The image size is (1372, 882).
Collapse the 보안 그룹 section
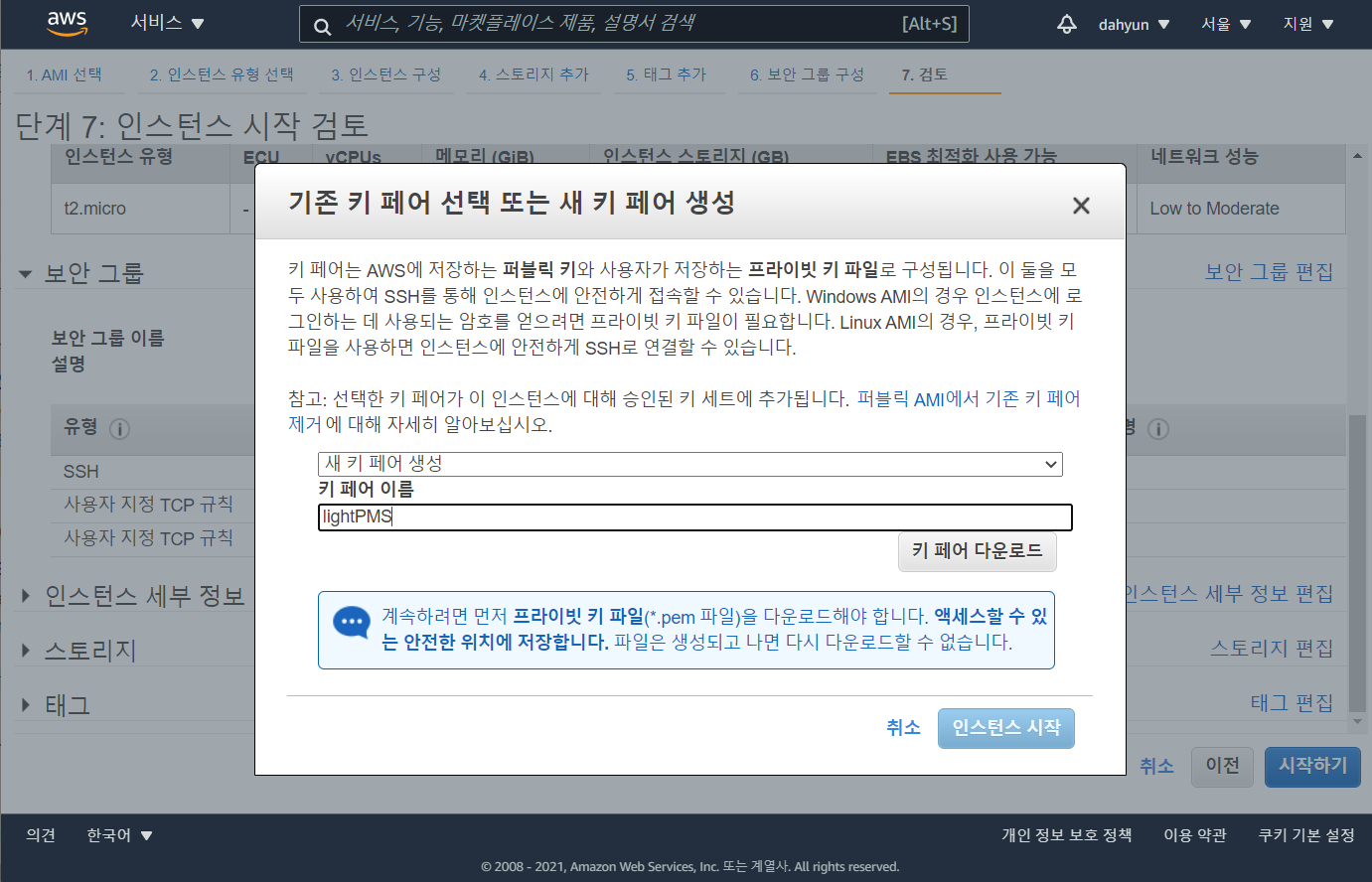tap(25, 273)
